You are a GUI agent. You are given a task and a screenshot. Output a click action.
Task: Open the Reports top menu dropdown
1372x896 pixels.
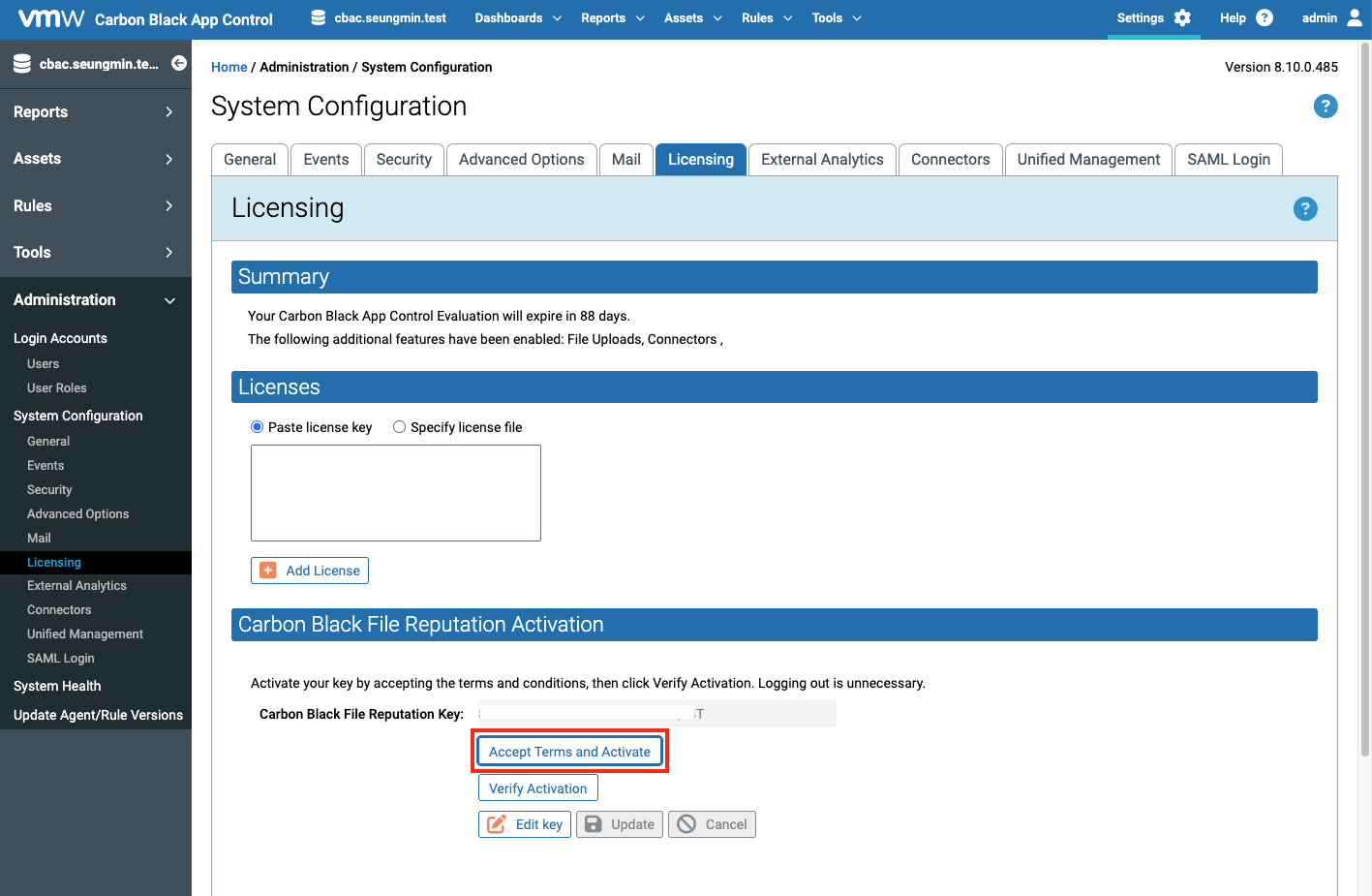coord(613,17)
